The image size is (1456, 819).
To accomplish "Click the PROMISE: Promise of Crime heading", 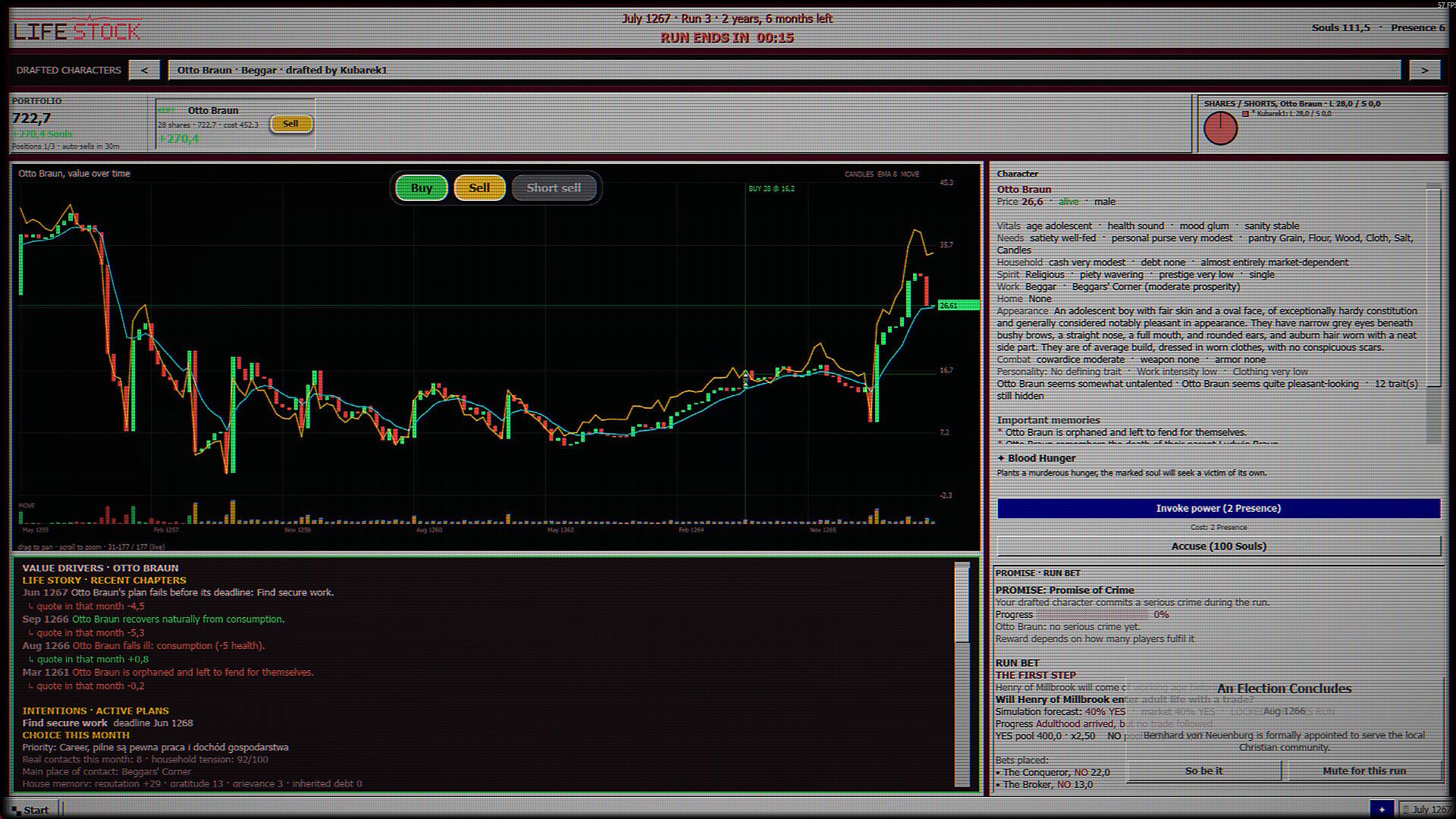I will [1065, 591].
